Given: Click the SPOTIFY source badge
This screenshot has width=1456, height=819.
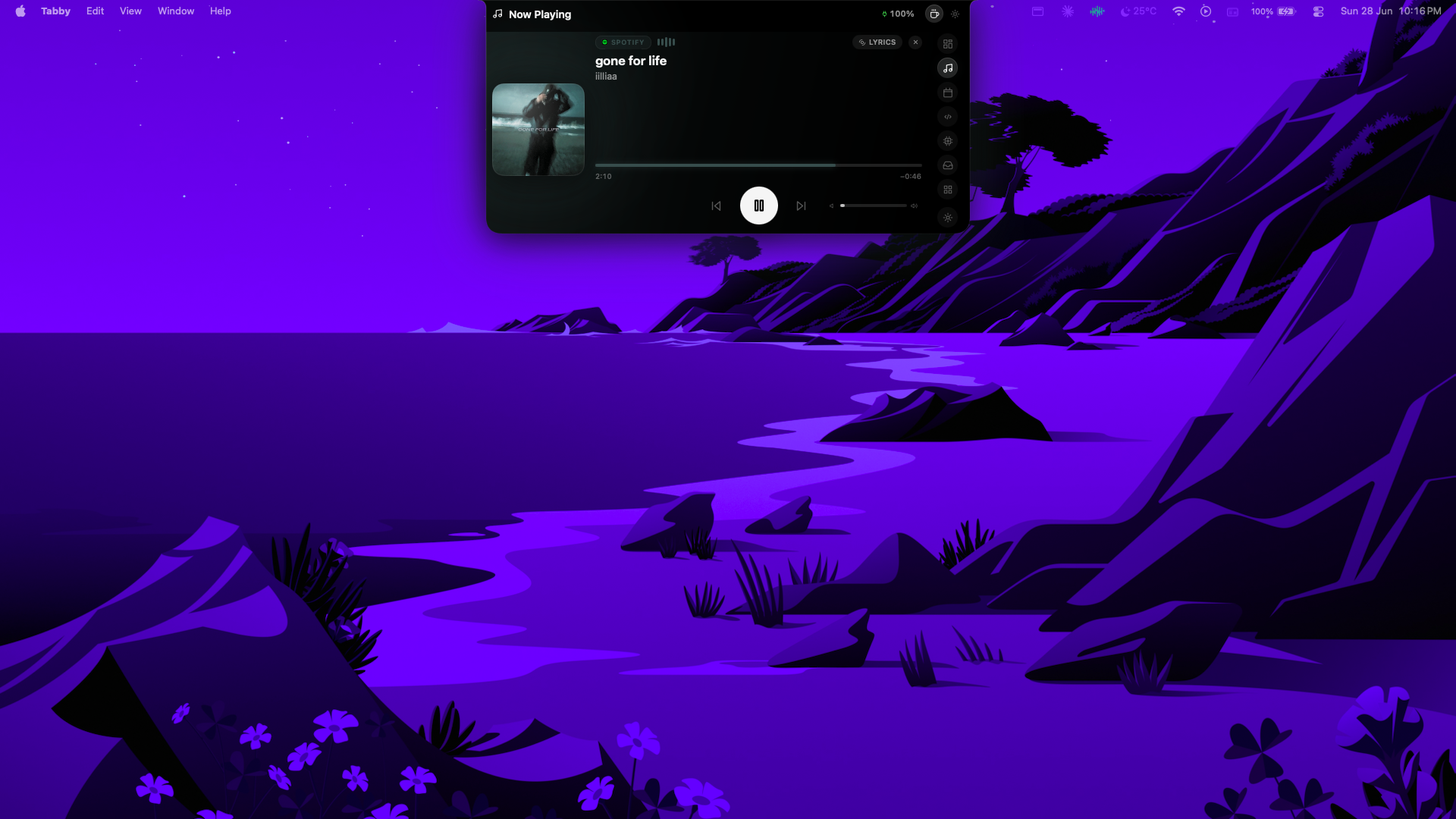Looking at the screenshot, I should point(623,42).
